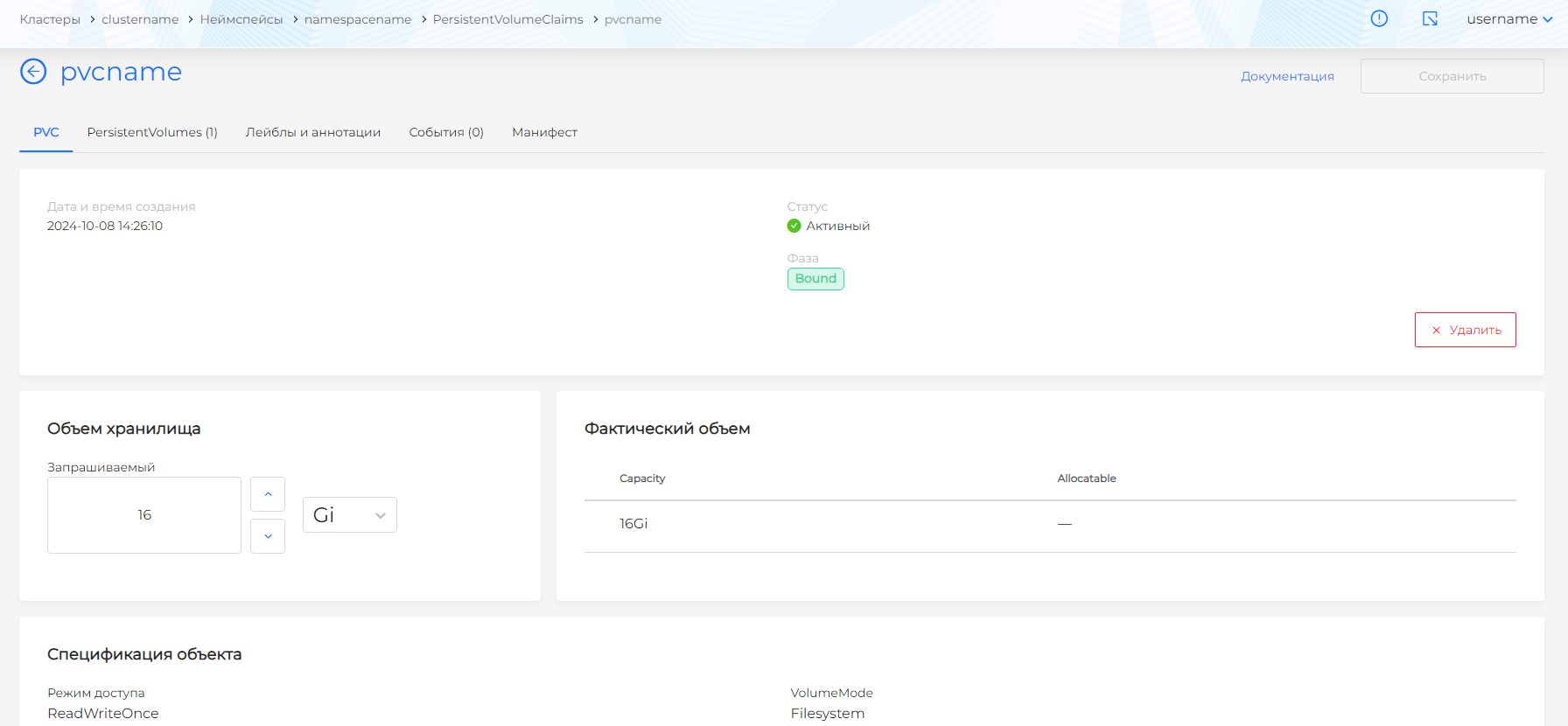
Task: Increase requested storage with up arrow
Action: 268,494
